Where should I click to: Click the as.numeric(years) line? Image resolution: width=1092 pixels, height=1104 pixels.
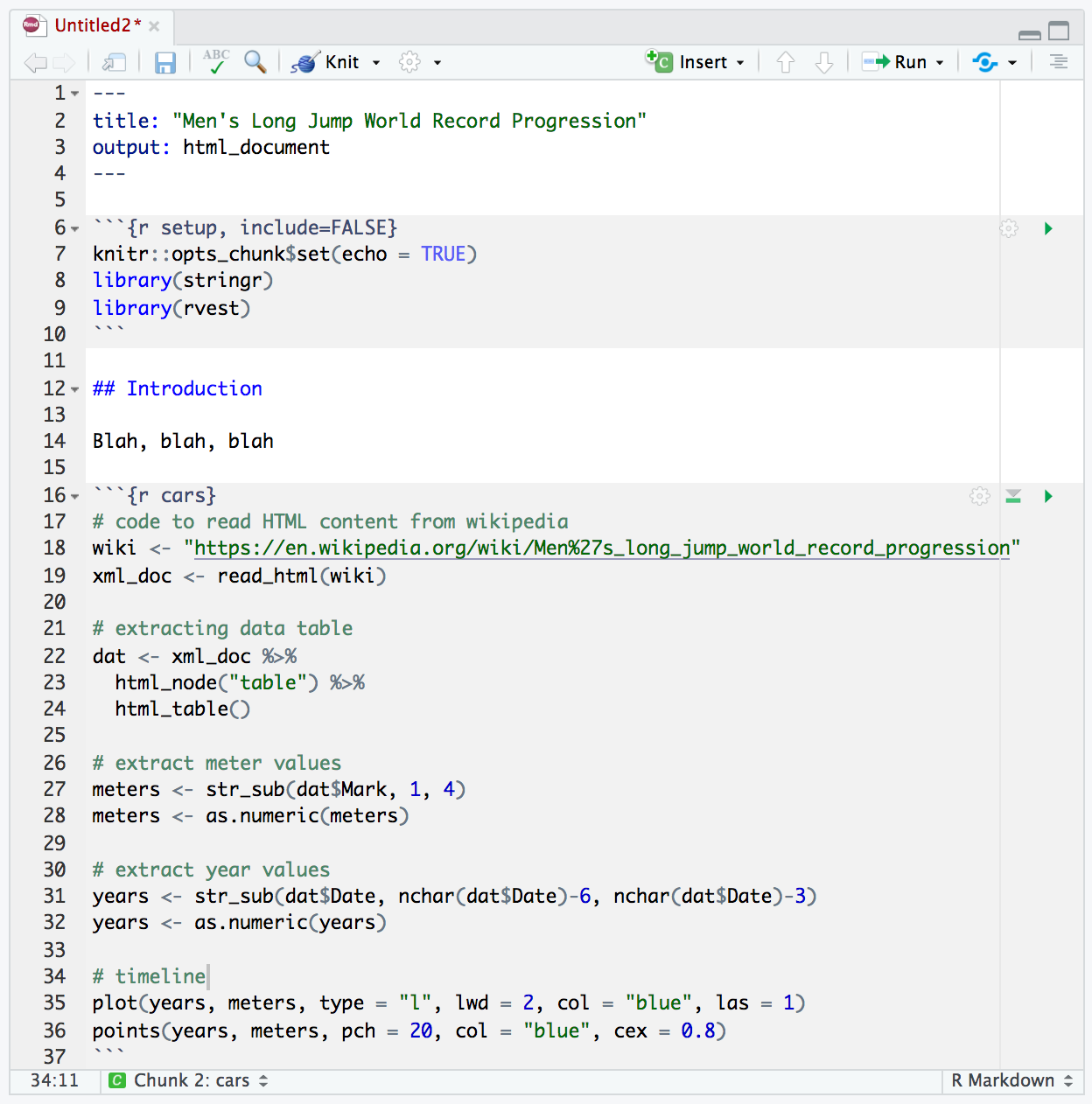tap(239, 922)
